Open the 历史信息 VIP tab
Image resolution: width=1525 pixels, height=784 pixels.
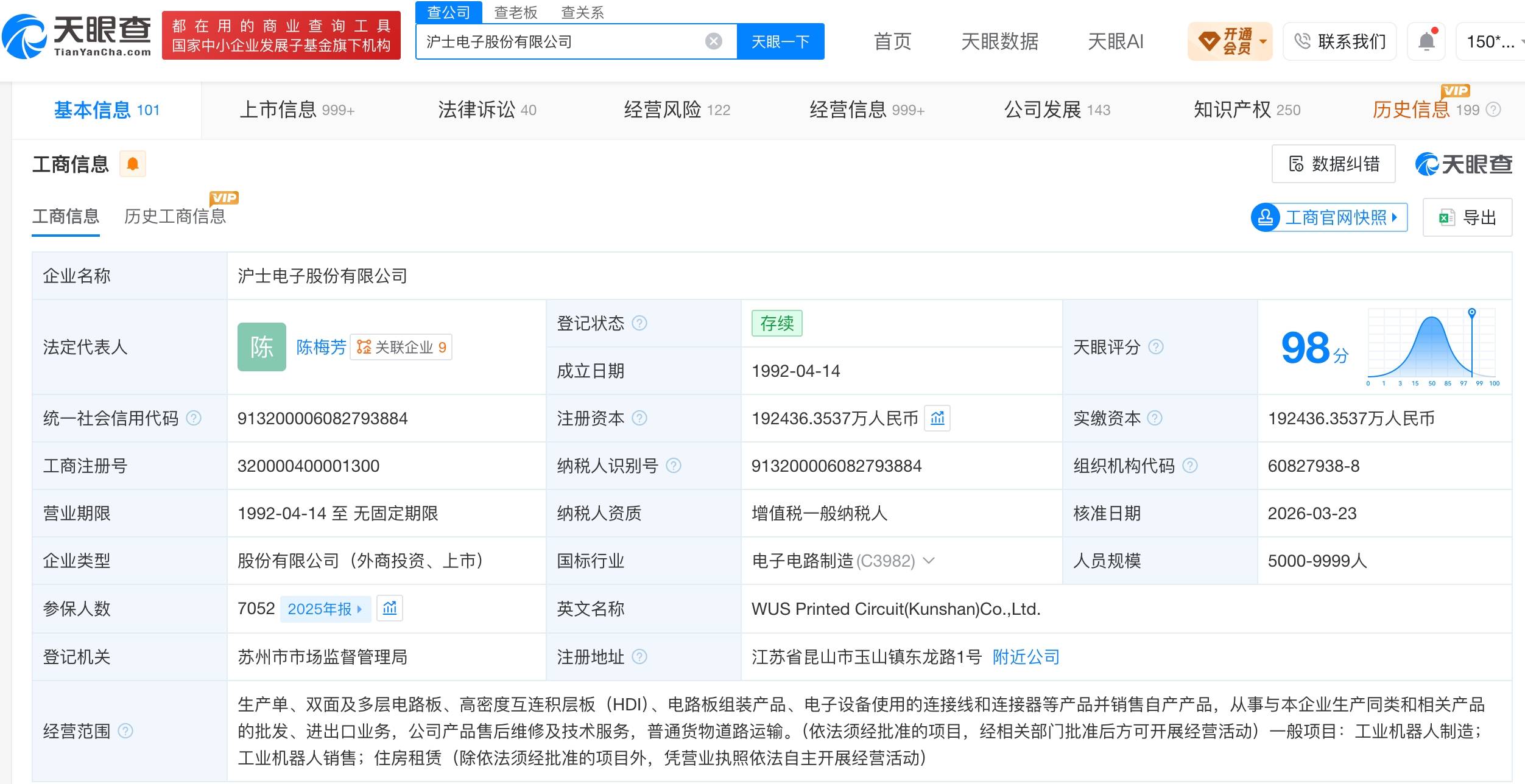1425,110
